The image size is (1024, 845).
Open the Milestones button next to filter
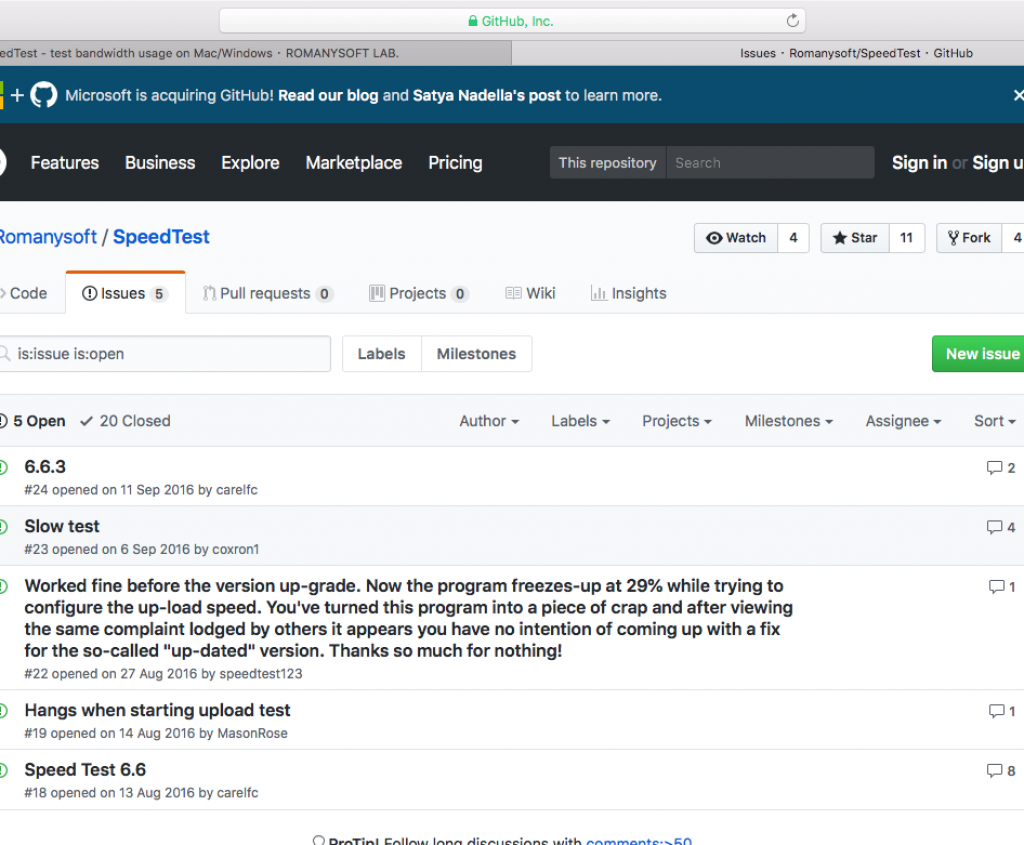click(x=476, y=354)
